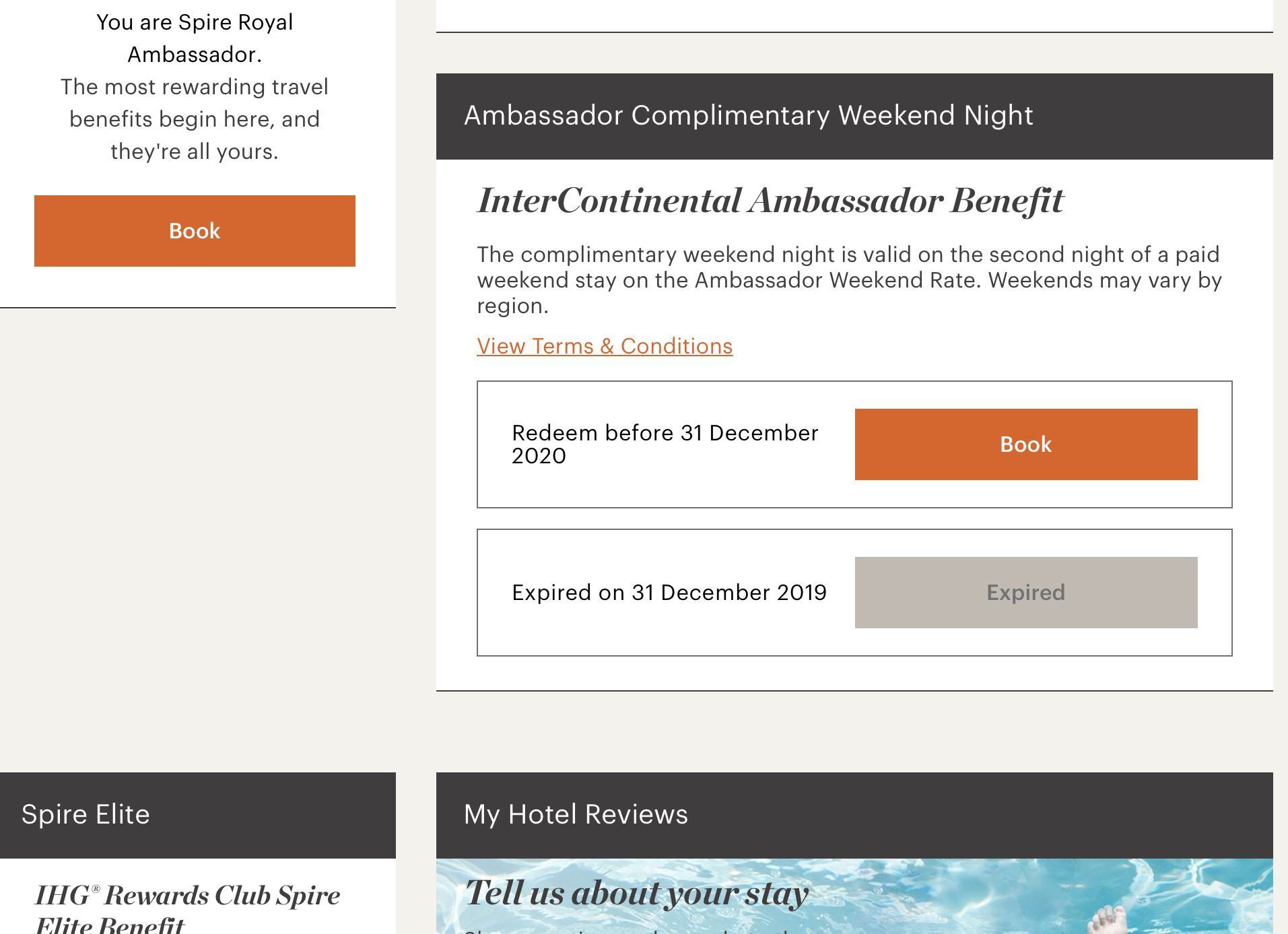Screen dimensions: 1288x934
Task: Open the Tell us about your stay heading
Action: point(636,894)
